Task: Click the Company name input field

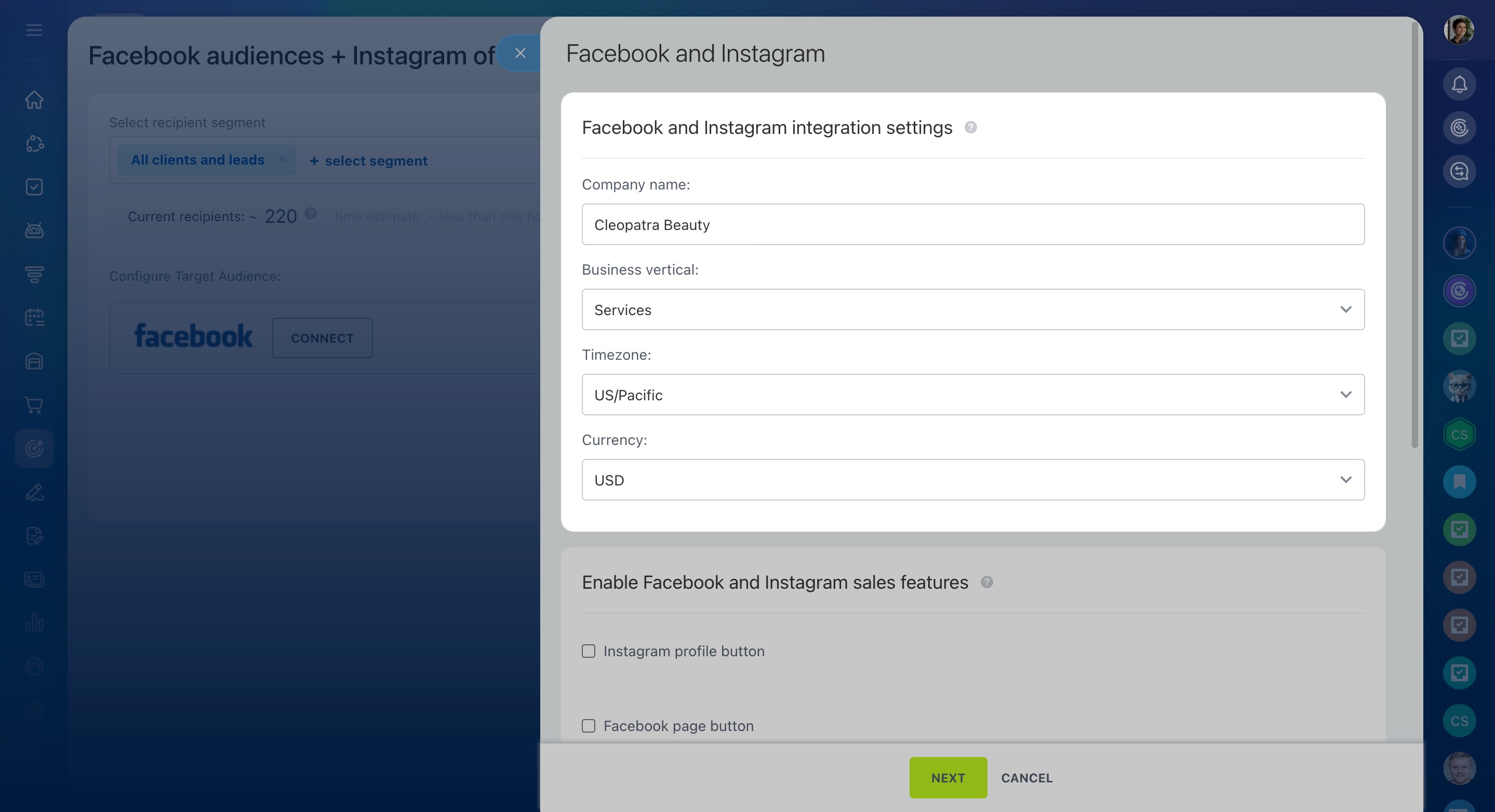Action: coord(972,224)
